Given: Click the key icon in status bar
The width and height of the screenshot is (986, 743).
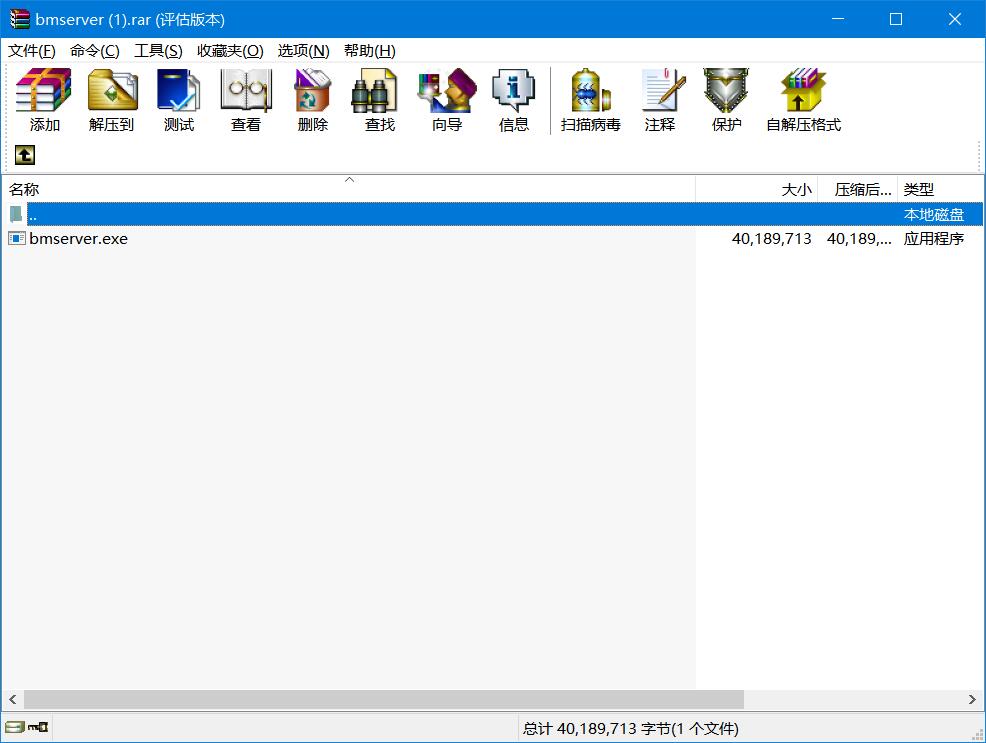Looking at the screenshot, I should [38, 727].
